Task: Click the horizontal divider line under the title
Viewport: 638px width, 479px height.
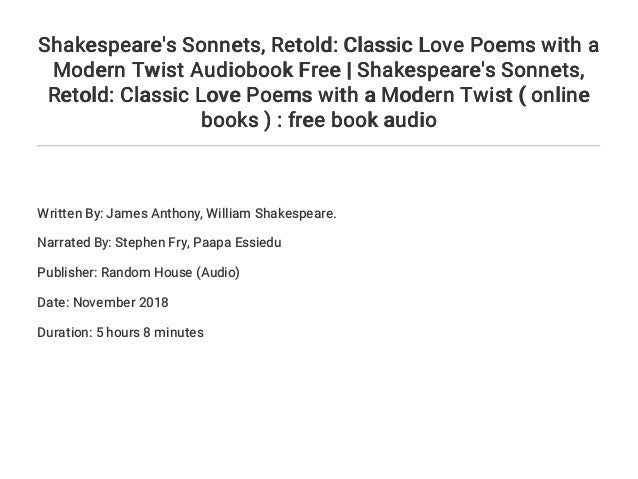Action: (x=318, y=145)
